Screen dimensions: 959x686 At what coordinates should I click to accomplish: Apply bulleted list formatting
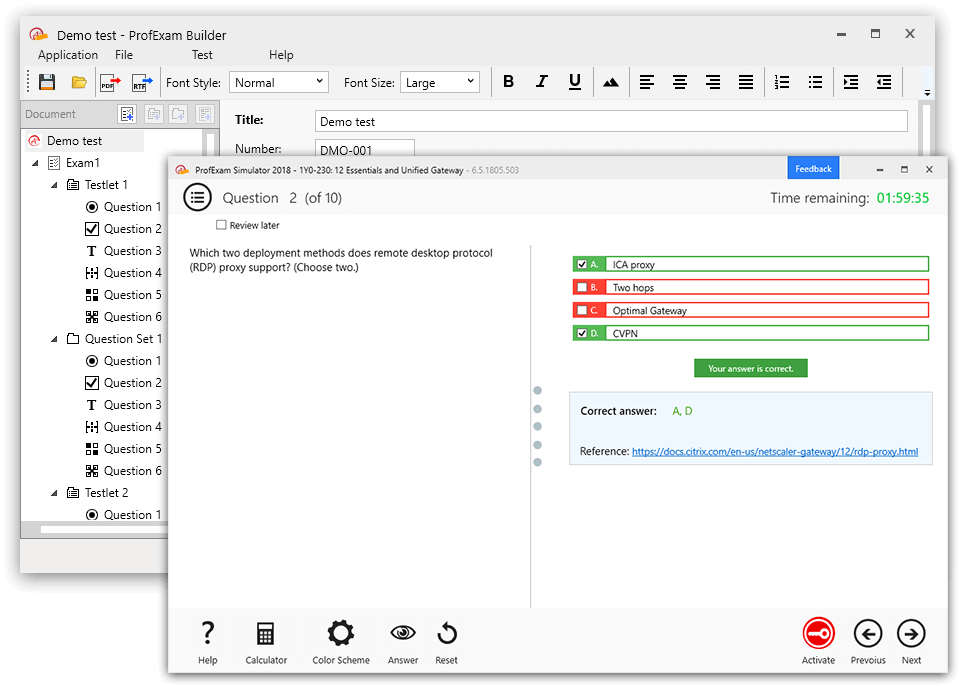pyautogui.click(x=815, y=82)
